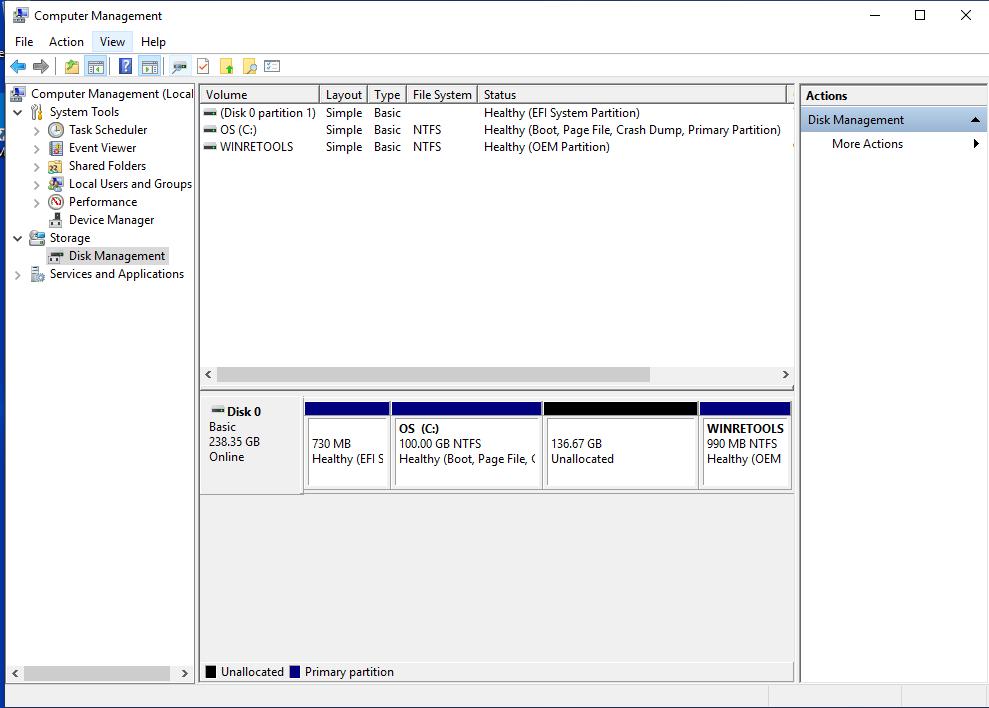The image size is (989, 708).
Task: Open the View menu
Action: pos(112,42)
